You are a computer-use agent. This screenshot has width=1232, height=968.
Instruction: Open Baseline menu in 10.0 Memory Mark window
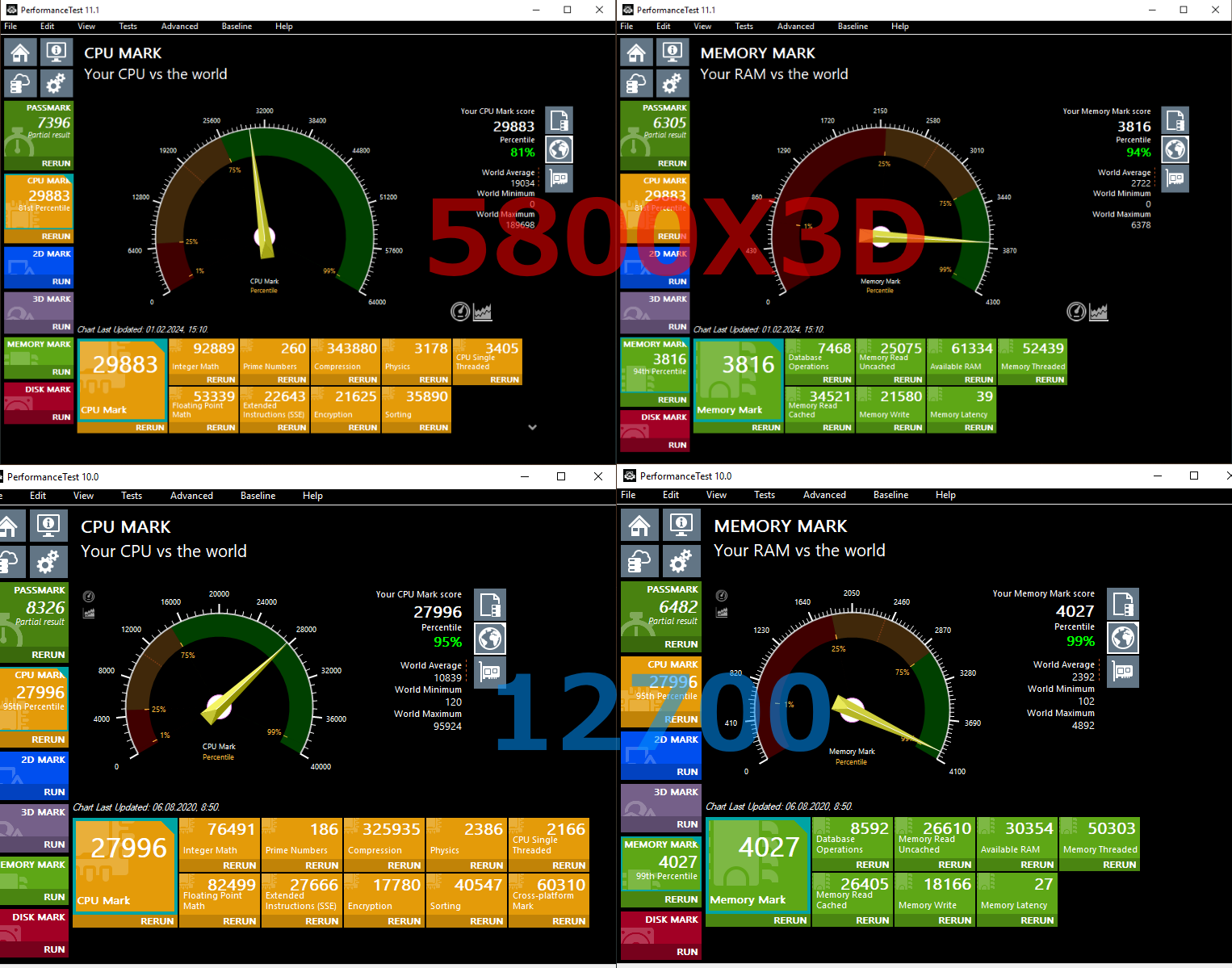(x=890, y=495)
